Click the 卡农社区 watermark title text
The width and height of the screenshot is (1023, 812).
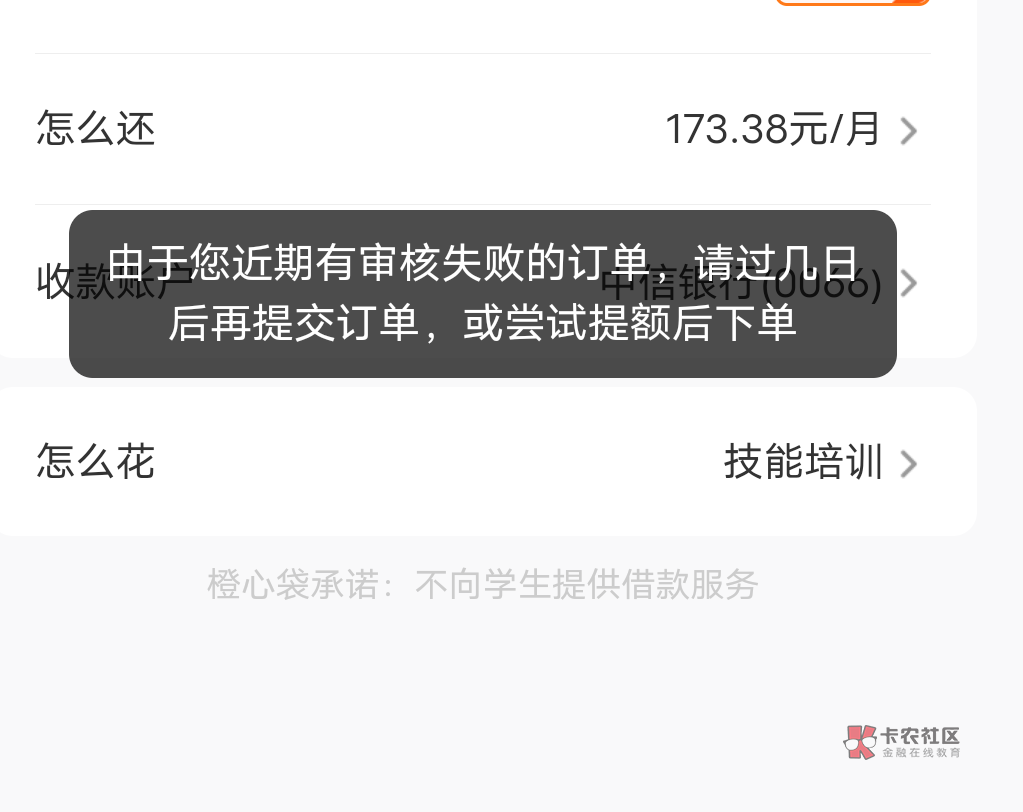[x=920, y=736]
